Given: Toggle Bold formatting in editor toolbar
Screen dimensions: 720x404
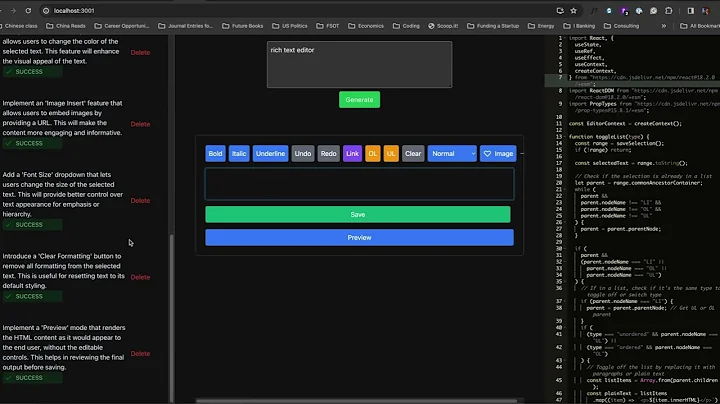Looking at the screenshot, I should [x=215, y=154].
